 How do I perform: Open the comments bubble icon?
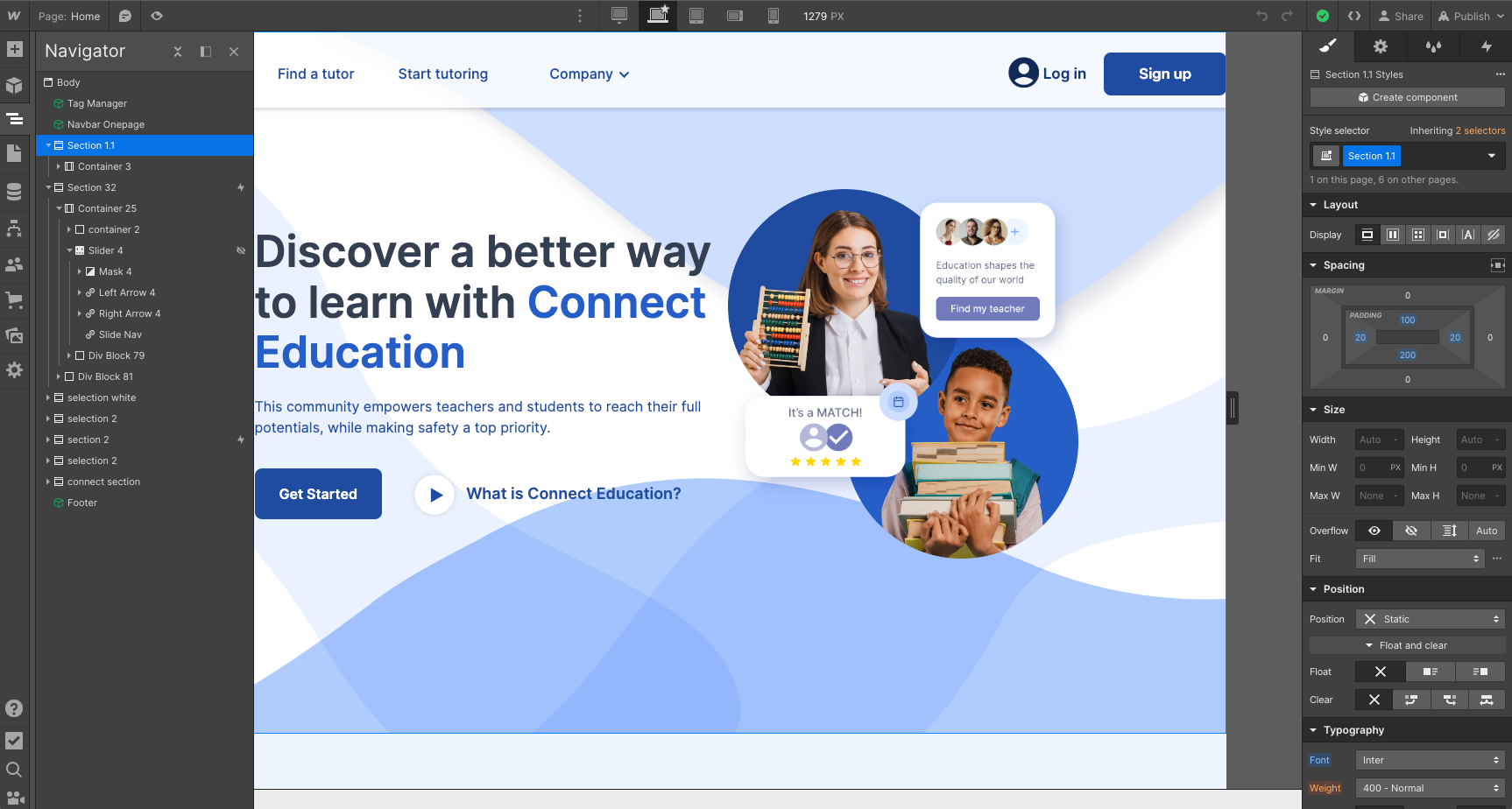125,16
